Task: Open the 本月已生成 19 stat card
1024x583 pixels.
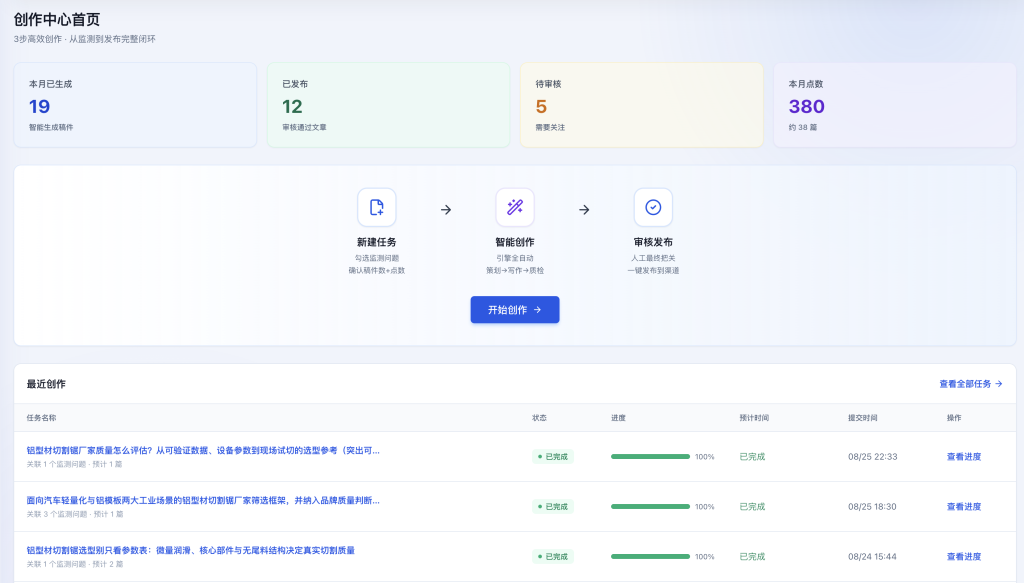Action: tap(135, 105)
